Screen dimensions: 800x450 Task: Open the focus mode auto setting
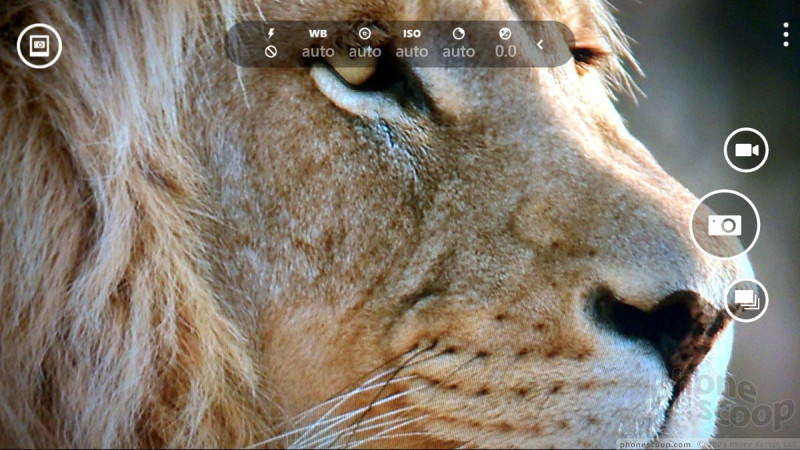pos(365,43)
